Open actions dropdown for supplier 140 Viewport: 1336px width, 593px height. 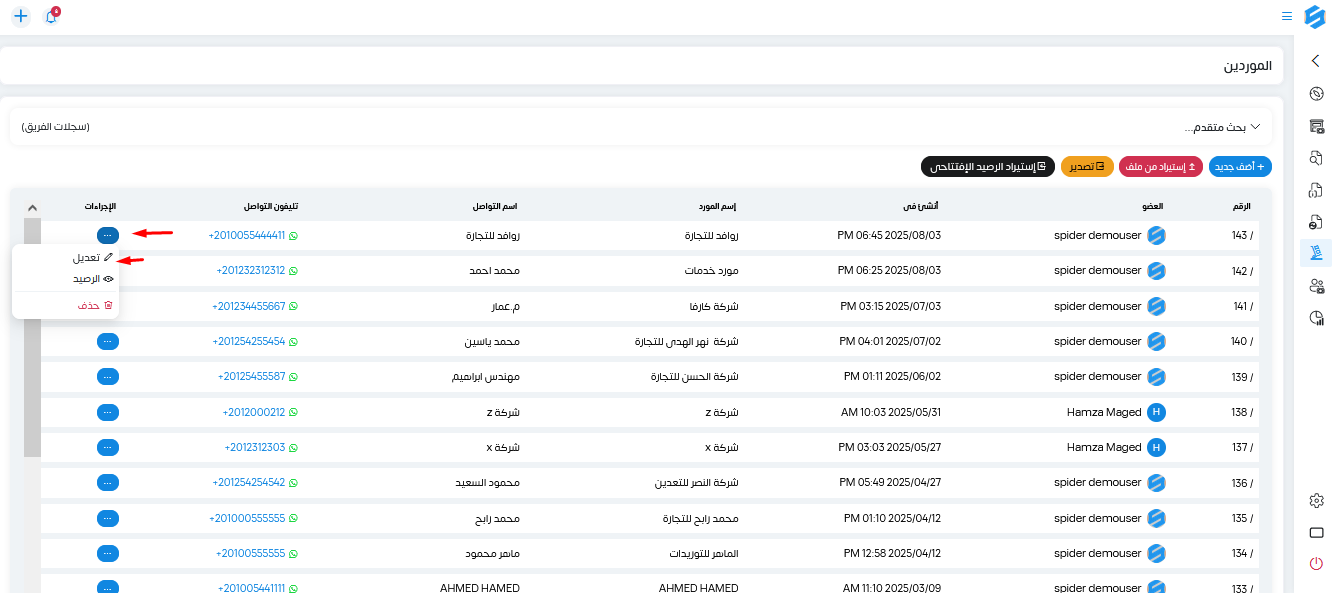108,341
